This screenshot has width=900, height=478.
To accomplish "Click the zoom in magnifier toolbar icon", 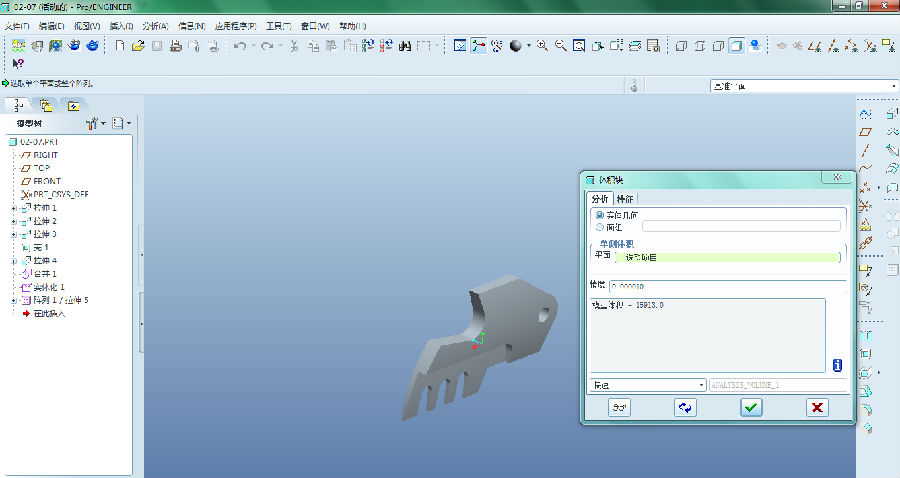I will coord(542,46).
